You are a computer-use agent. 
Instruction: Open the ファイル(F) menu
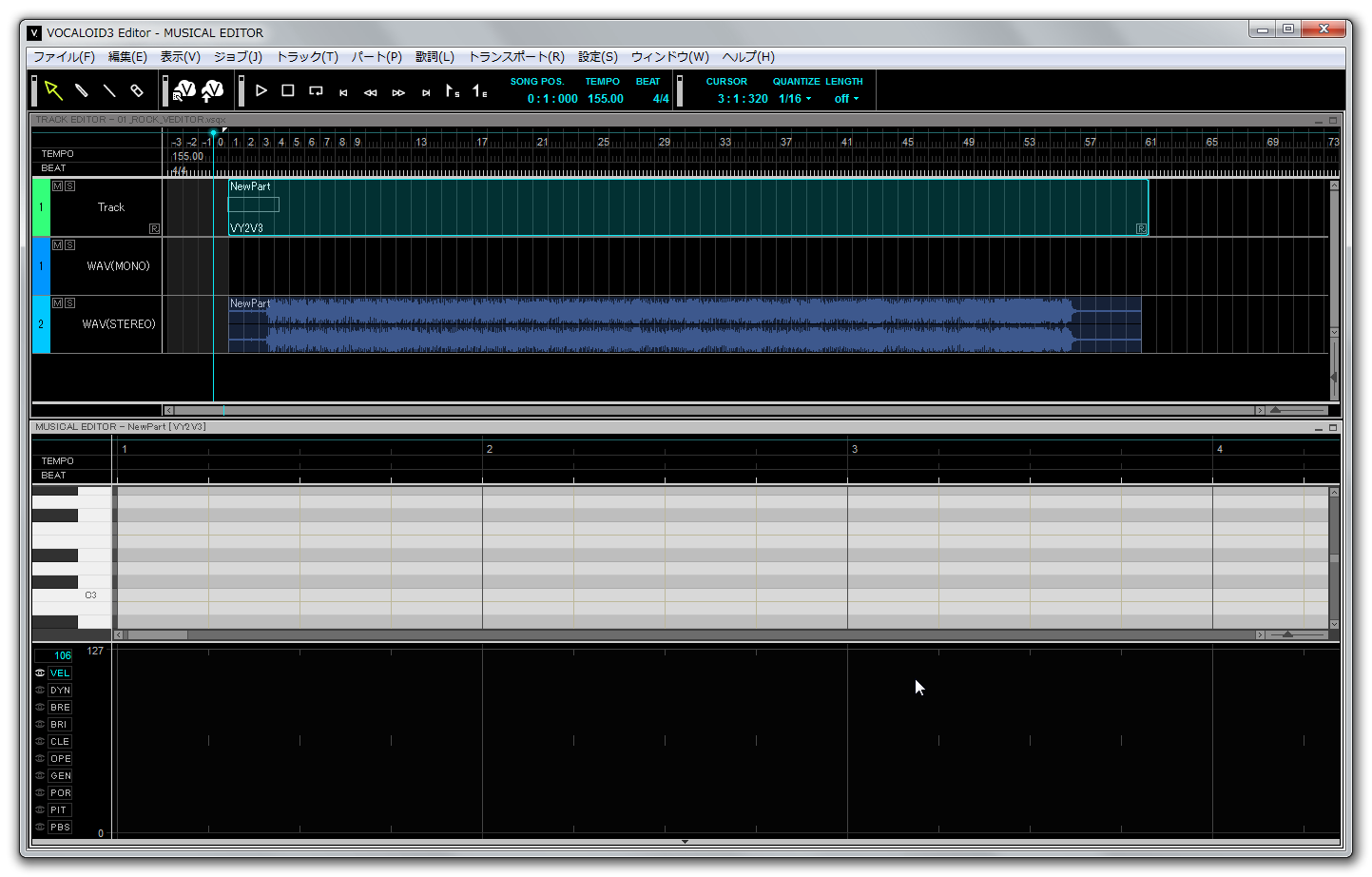click(x=64, y=57)
